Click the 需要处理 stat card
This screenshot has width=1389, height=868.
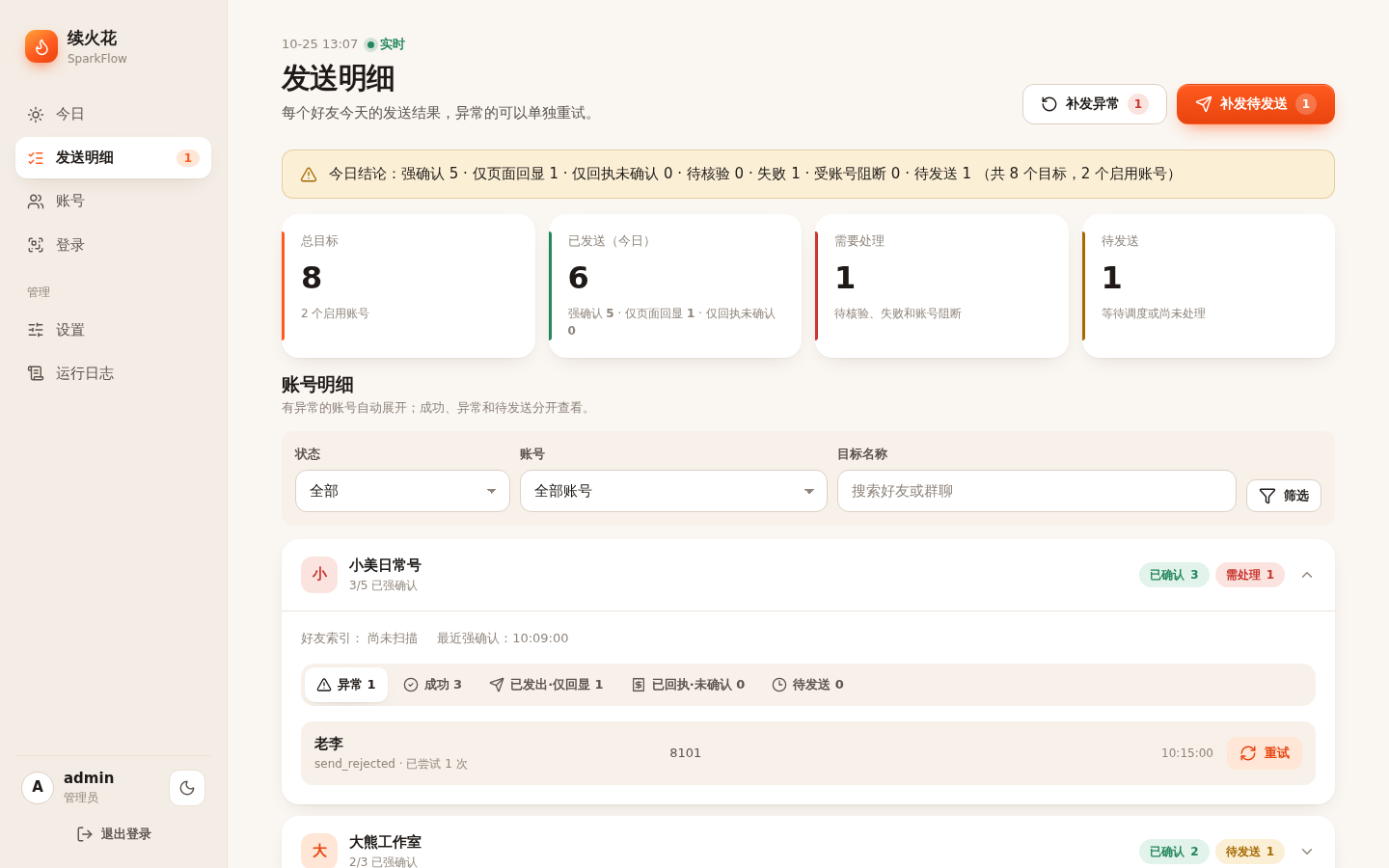(x=941, y=286)
